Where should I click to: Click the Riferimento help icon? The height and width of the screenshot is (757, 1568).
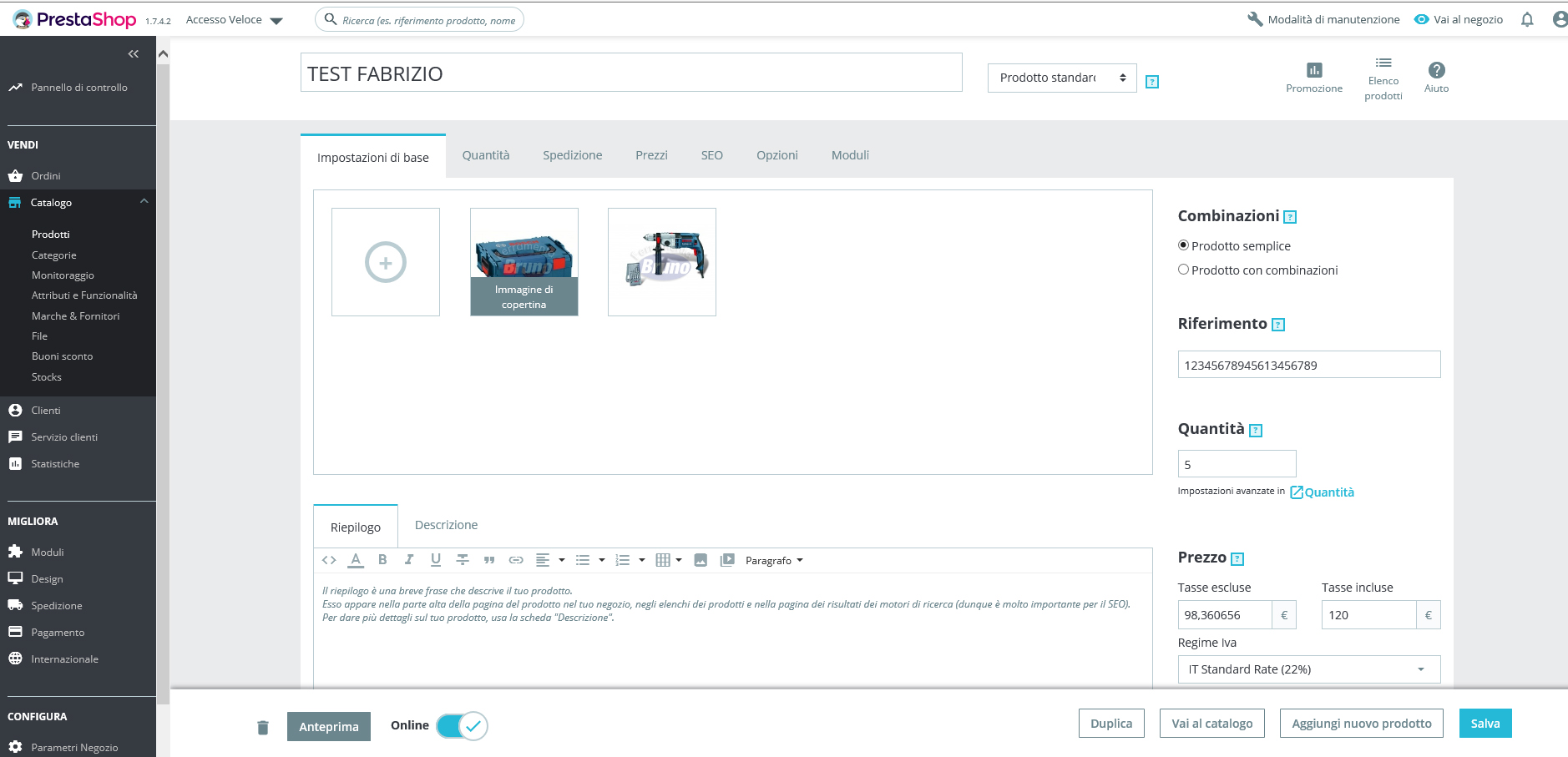tap(1278, 325)
